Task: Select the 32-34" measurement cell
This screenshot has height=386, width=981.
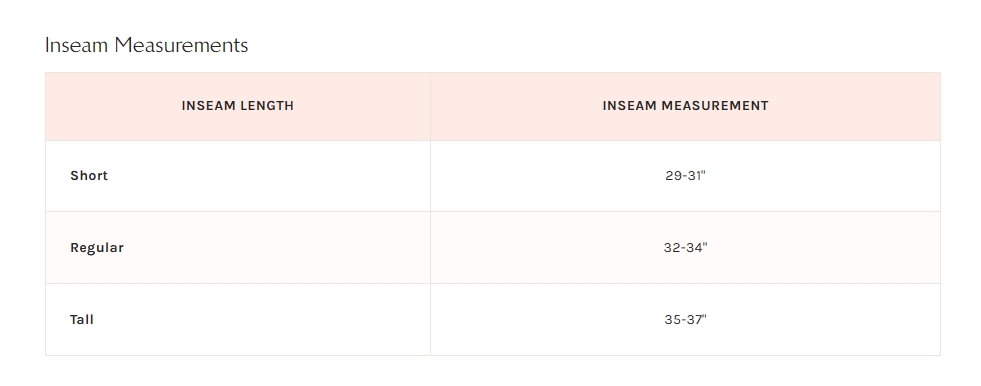Action: pos(685,248)
